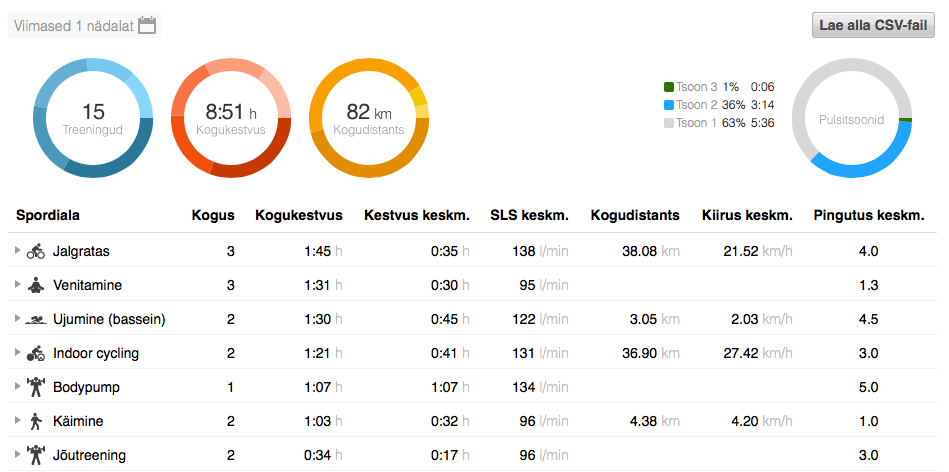
Task: Open the calendar icon beside Viimased 1 nädalat
Action: click(147, 26)
